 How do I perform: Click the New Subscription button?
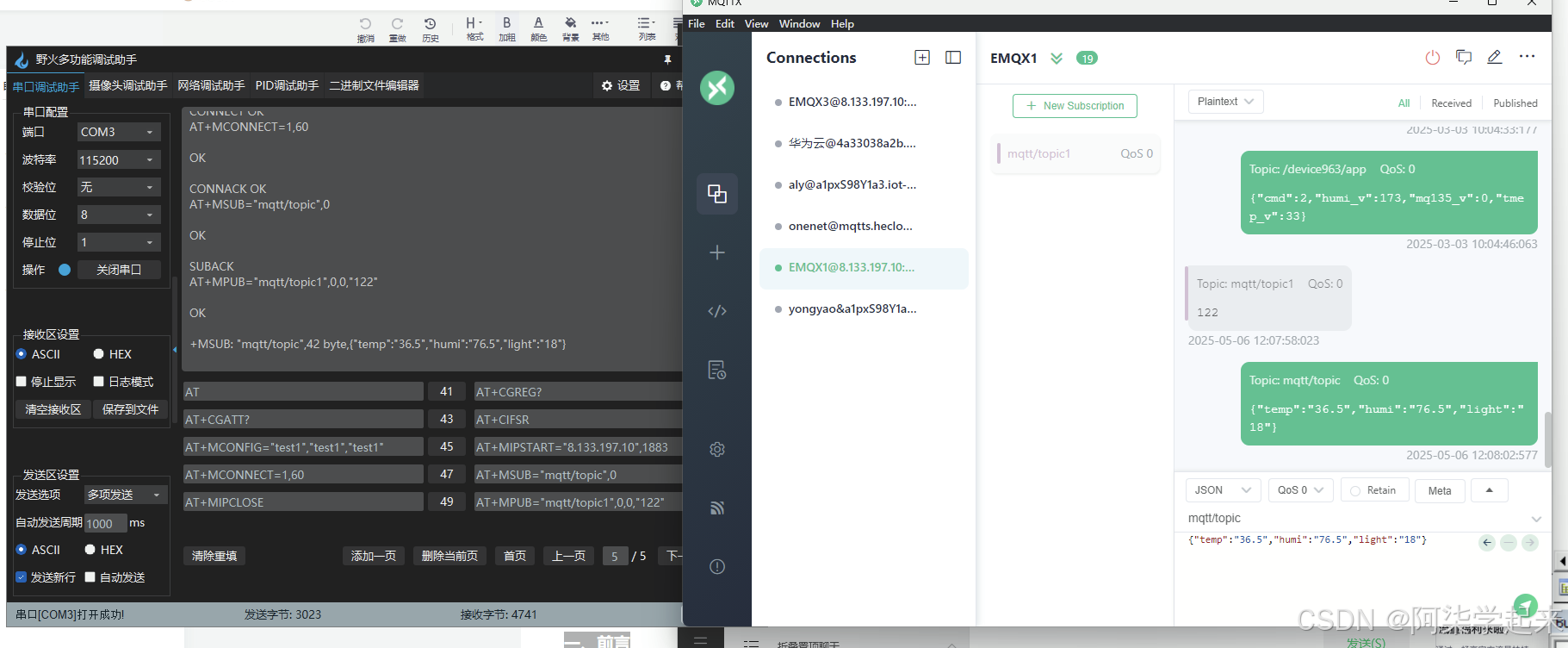[x=1075, y=106]
